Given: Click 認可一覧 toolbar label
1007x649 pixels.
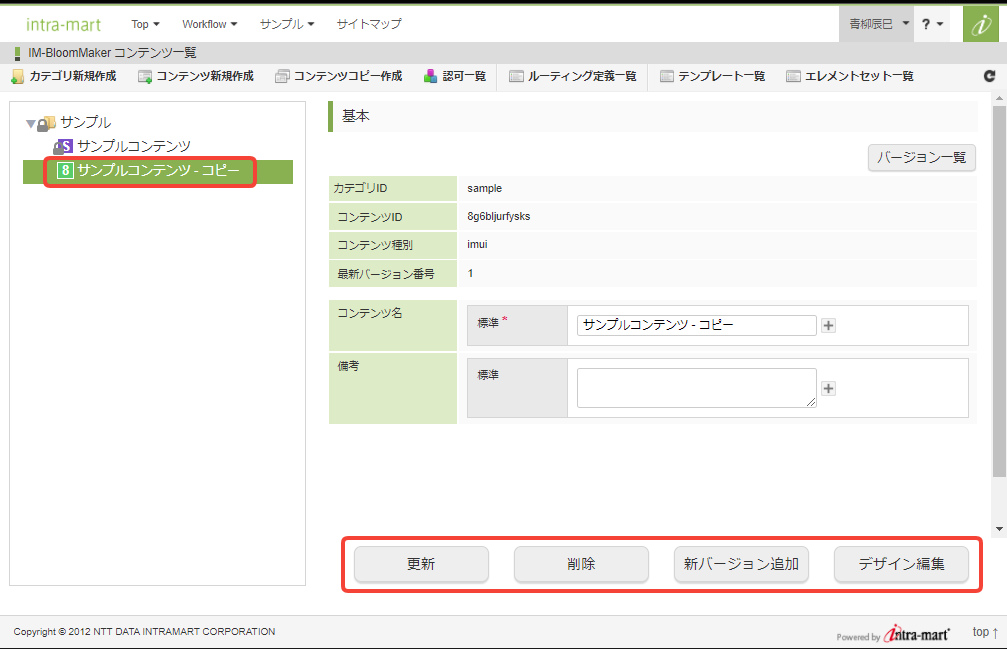Looking at the screenshot, I should (x=464, y=76).
